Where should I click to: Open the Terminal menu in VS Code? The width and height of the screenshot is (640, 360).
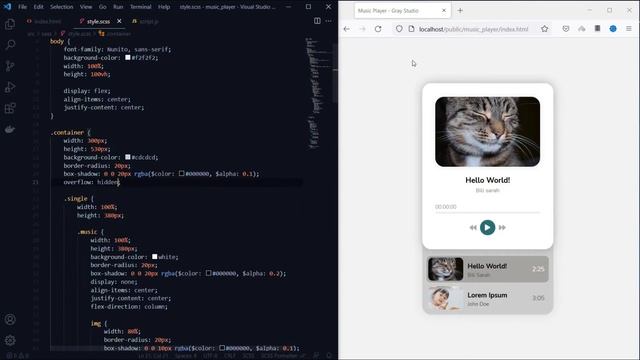(140, 7)
